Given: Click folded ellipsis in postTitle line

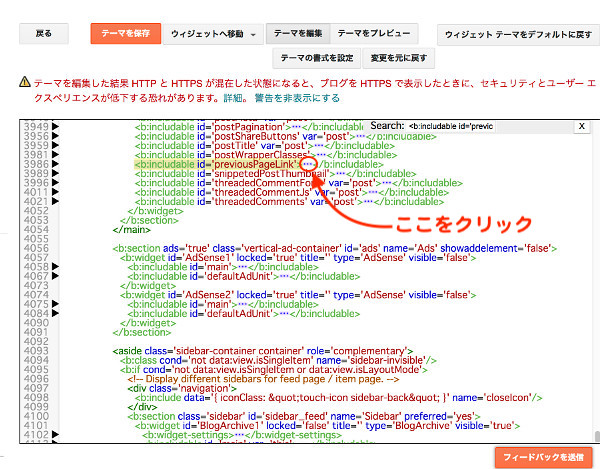Looking at the screenshot, I should pyautogui.click(x=319, y=146).
